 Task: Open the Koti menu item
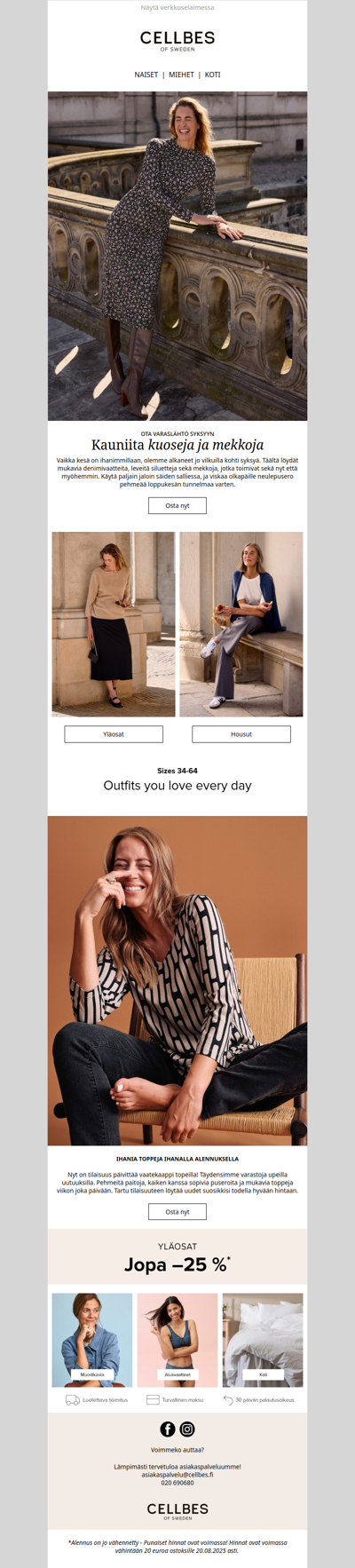tap(213, 75)
